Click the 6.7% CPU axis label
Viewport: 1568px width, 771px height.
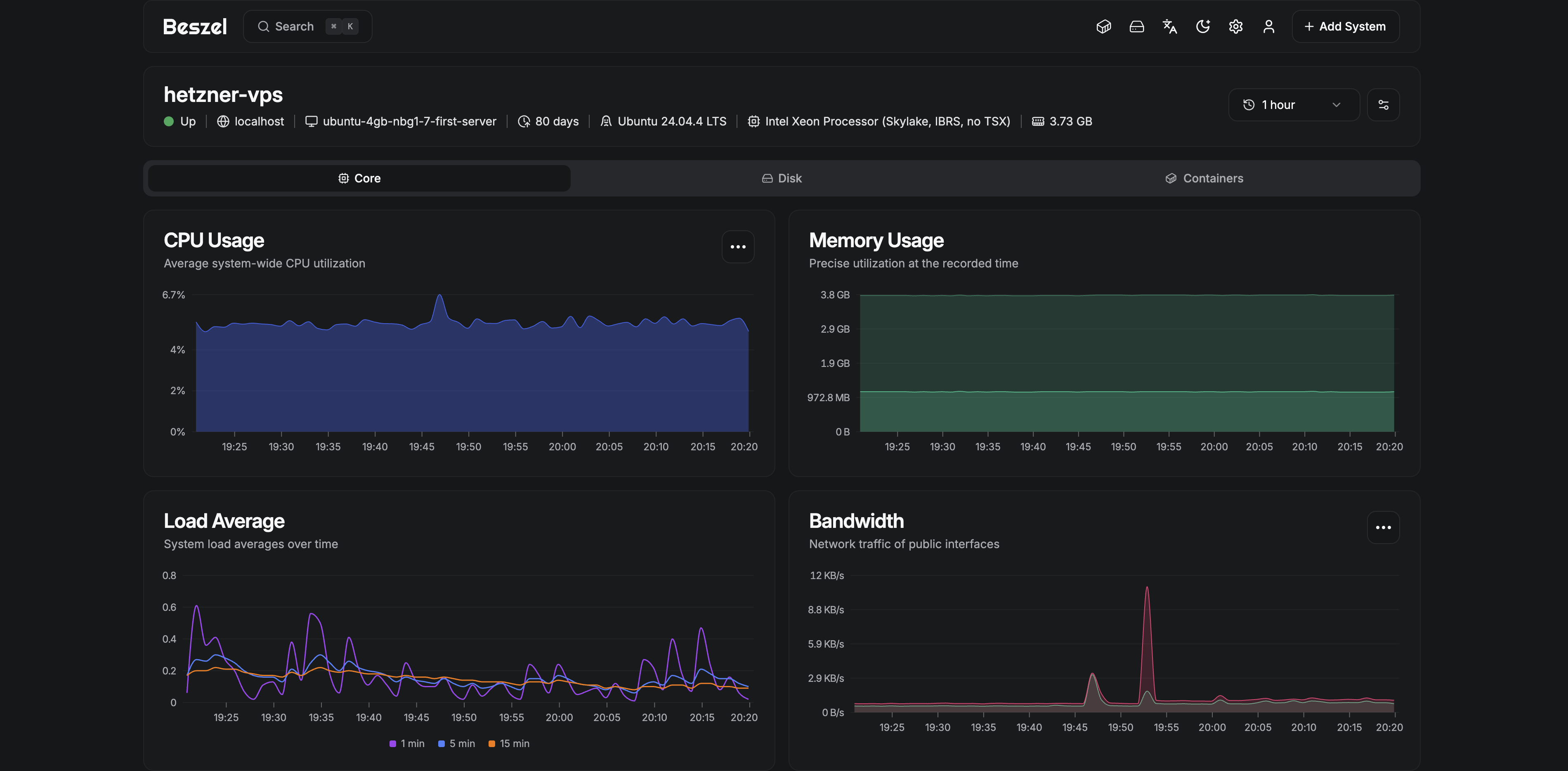tap(173, 295)
